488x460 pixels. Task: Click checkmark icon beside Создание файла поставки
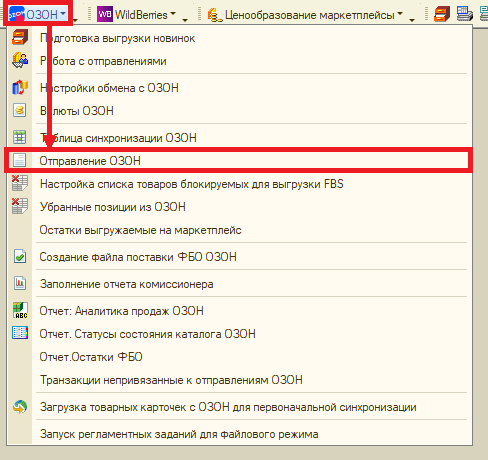(20, 256)
